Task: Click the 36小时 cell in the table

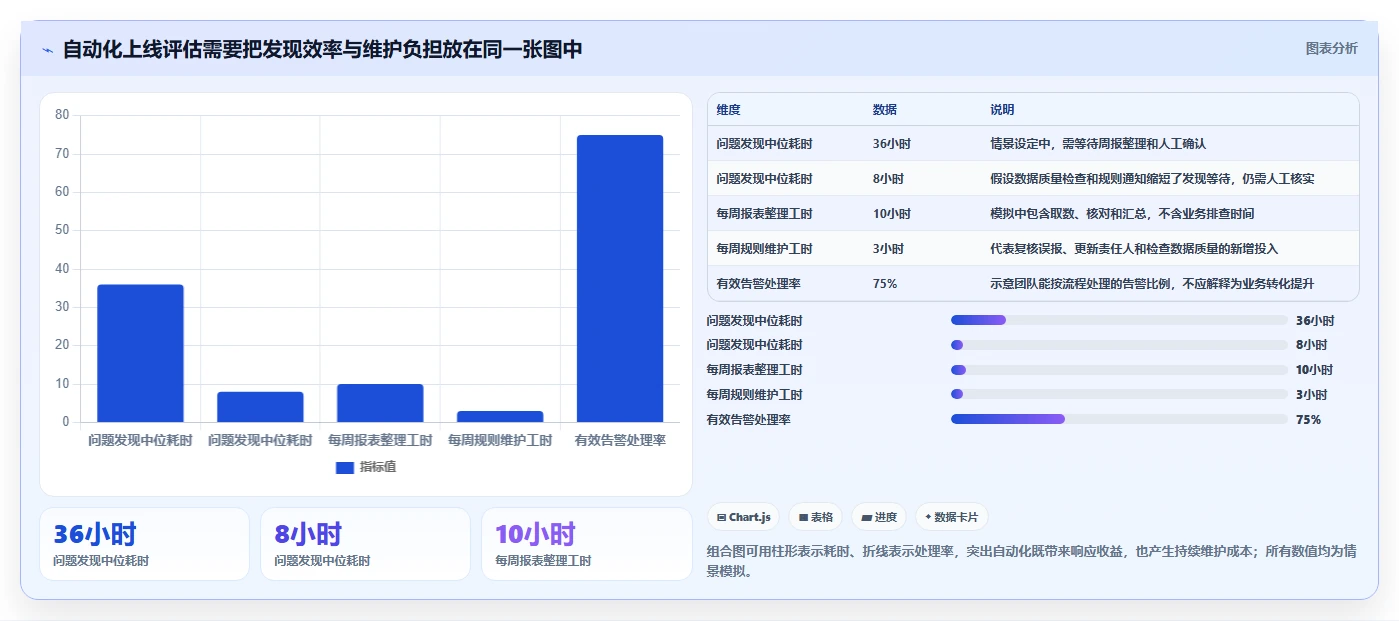Action: point(892,144)
